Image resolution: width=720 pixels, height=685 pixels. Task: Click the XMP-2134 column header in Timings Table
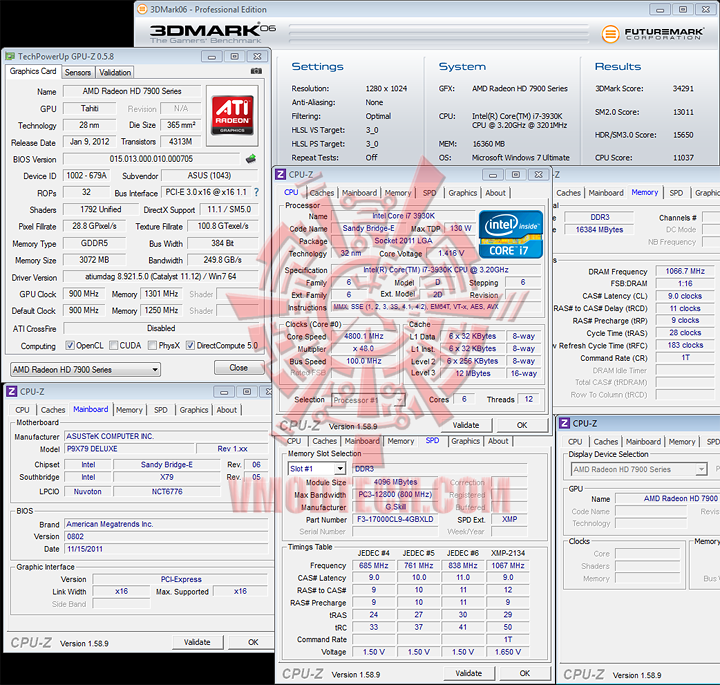[x=507, y=553]
